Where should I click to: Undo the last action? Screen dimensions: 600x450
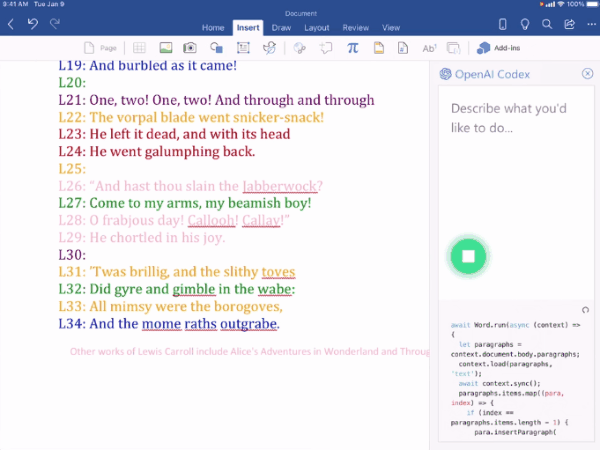33,24
